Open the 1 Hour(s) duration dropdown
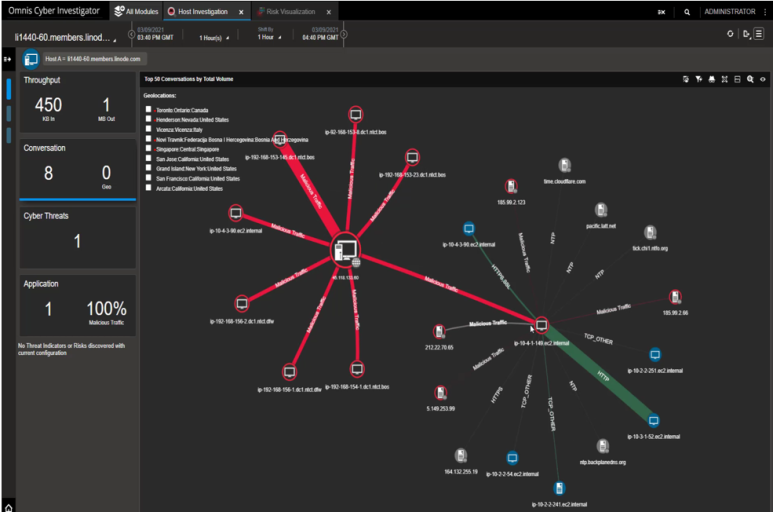773x512 pixels. (x=214, y=38)
